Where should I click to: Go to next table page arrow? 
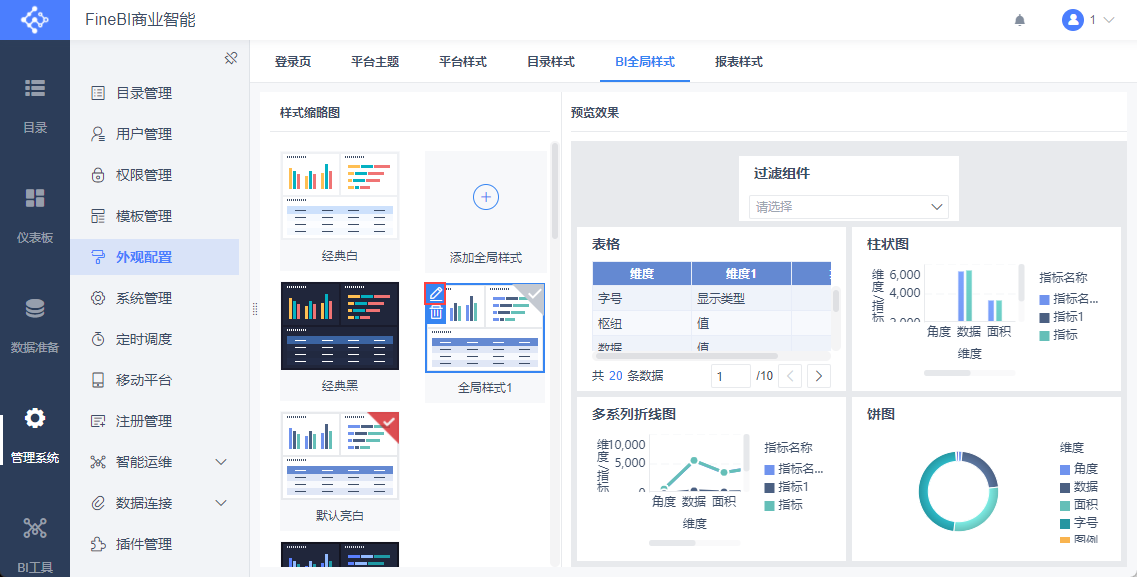pyautogui.click(x=819, y=375)
